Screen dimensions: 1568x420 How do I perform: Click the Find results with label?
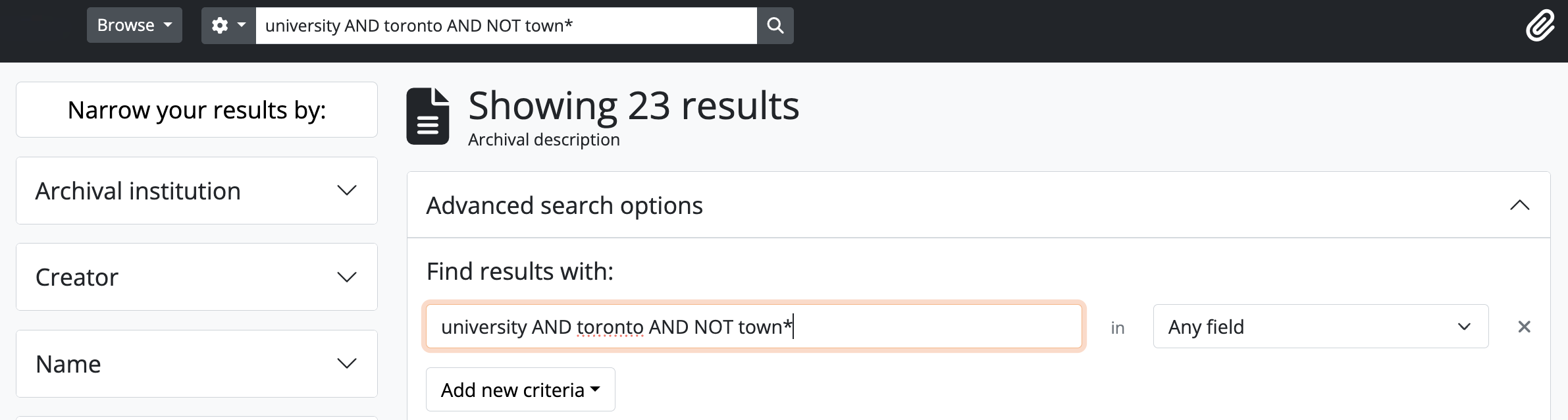click(x=519, y=271)
